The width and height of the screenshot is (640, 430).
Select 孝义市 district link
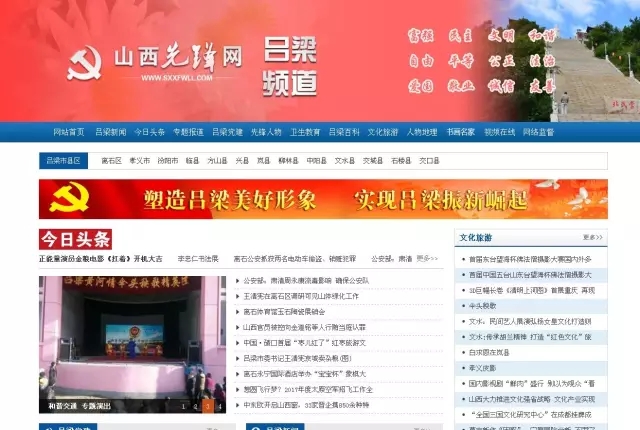(140, 161)
